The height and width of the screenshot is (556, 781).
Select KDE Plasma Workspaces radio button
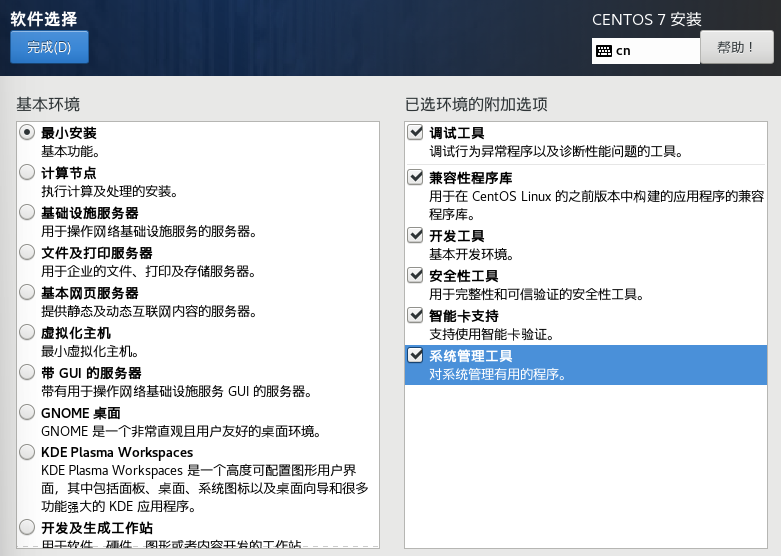(x=27, y=452)
